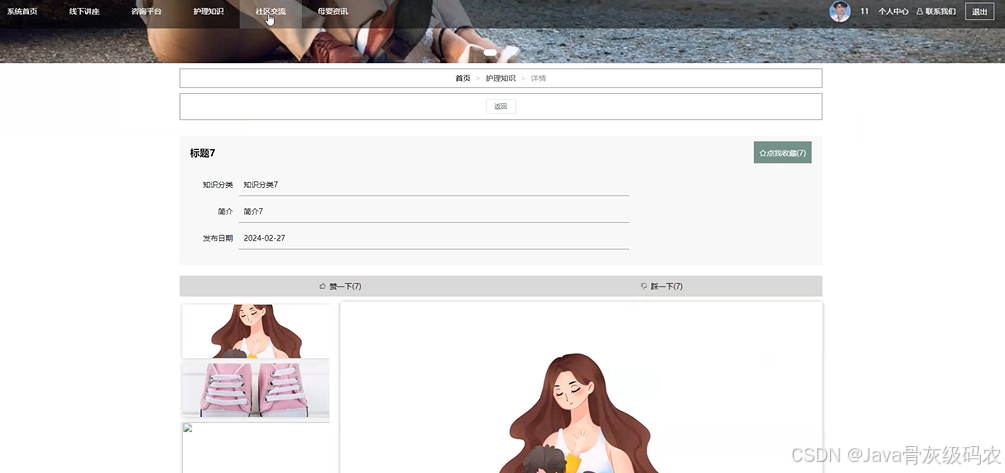Click the 知识分类 label

tap(218, 185)
